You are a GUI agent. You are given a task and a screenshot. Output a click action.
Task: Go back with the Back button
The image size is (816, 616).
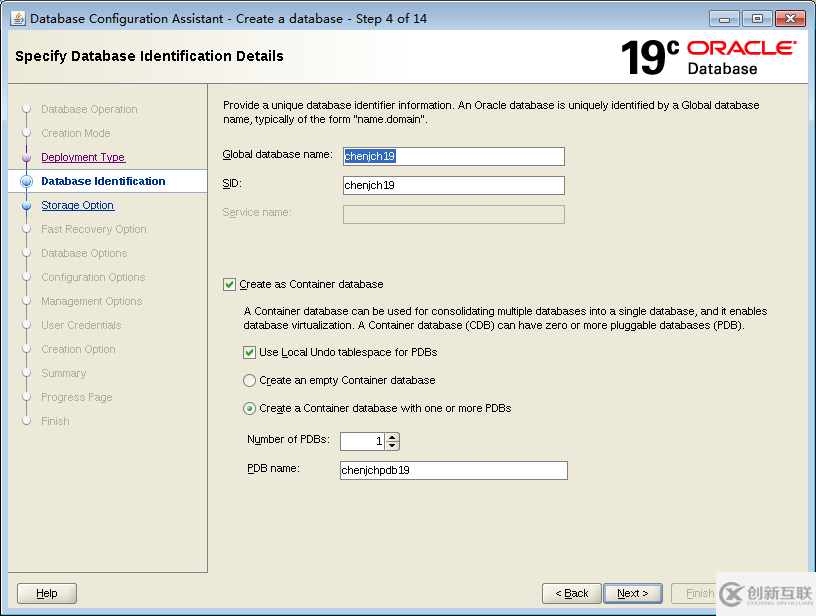pyautogui.click(x=571, y=593)
